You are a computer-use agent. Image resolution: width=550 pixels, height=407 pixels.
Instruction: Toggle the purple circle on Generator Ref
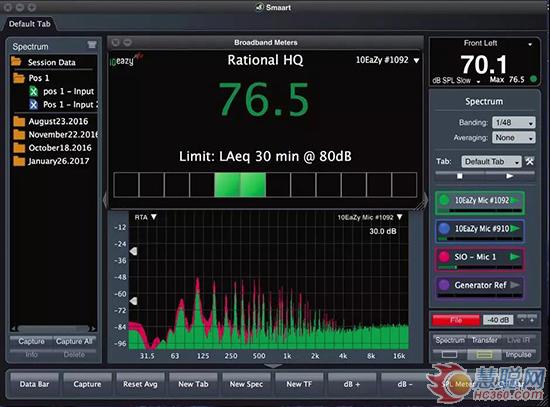coord(444,285)
